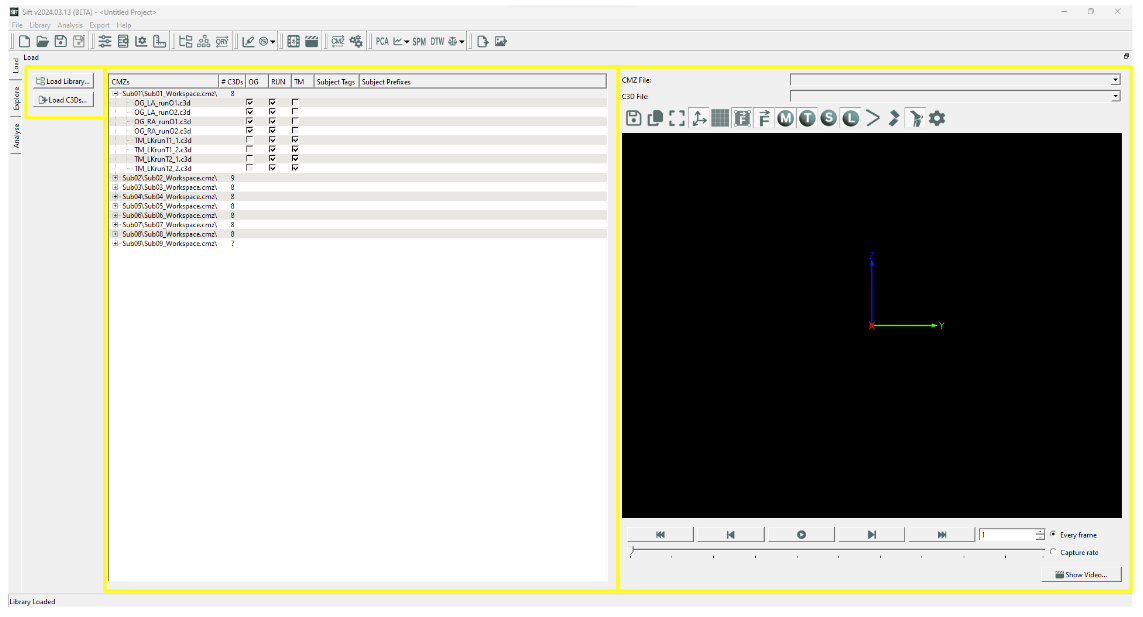The height and width of the screenshot is (617, 1143).
Task: Open the Library menu
Action: [40, 25]
